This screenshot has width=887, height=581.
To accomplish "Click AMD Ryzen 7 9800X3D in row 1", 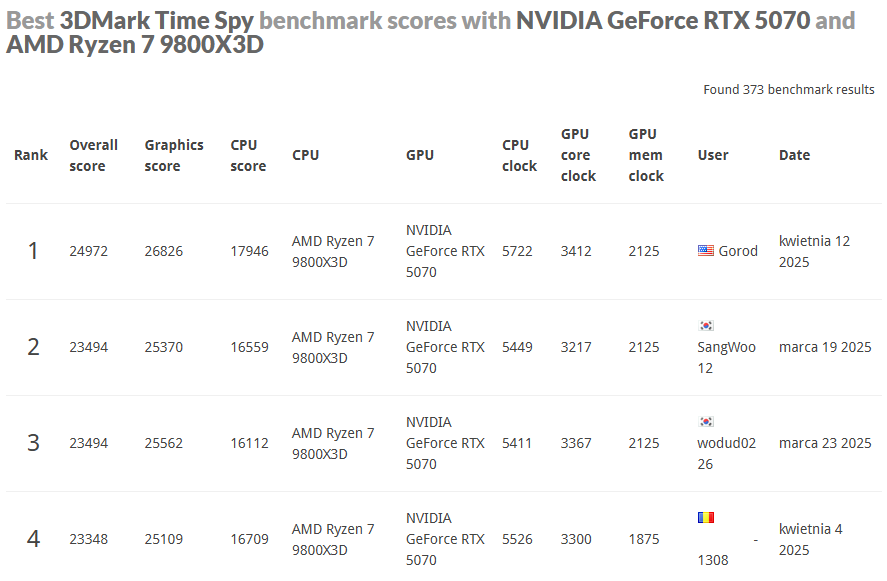I will pos(333,251).
